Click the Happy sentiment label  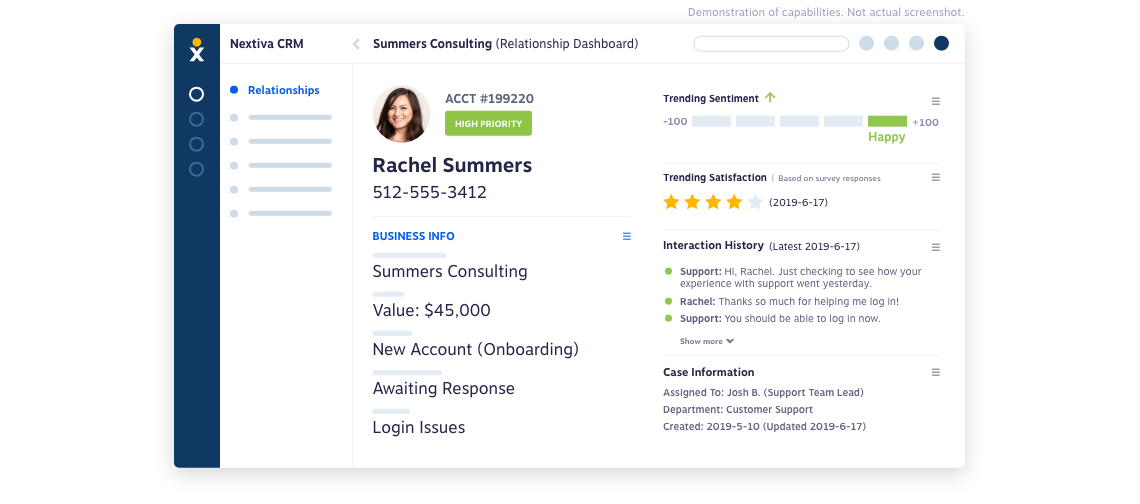[886, 137]
